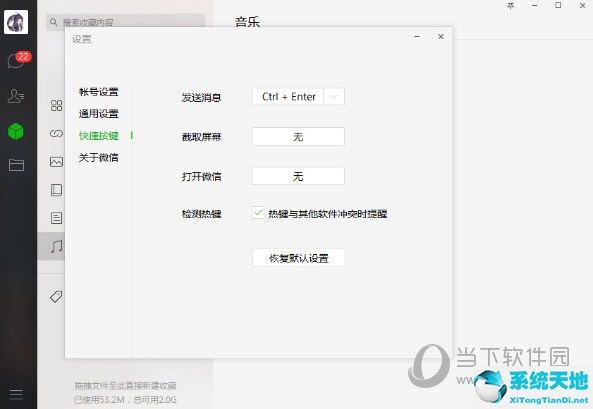Maximize the main WeChat window
The height and width of the screenshot is (409, 593).
point(558,5)
